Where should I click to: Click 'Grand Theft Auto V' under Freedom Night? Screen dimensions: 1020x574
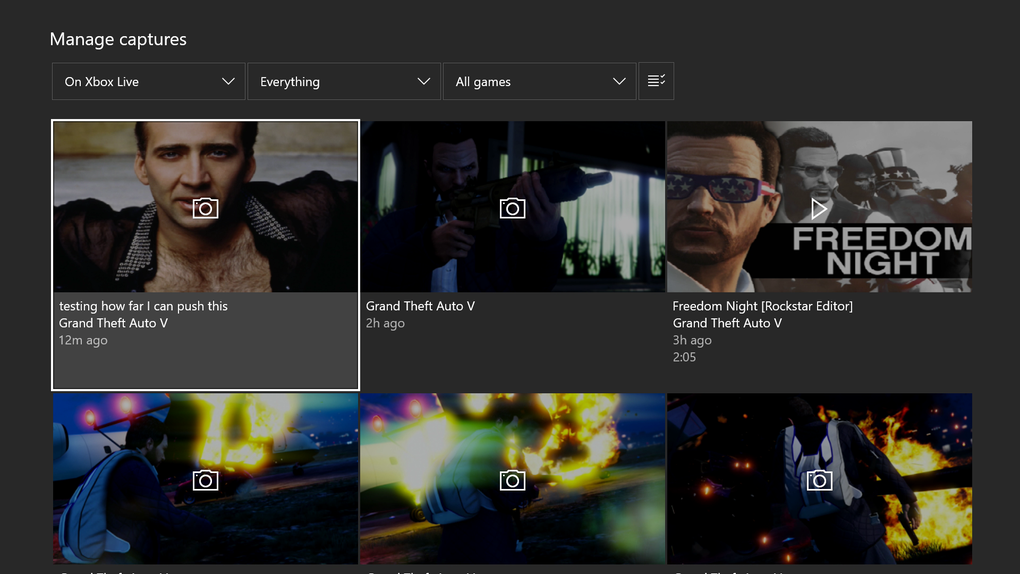click(727, 323)
